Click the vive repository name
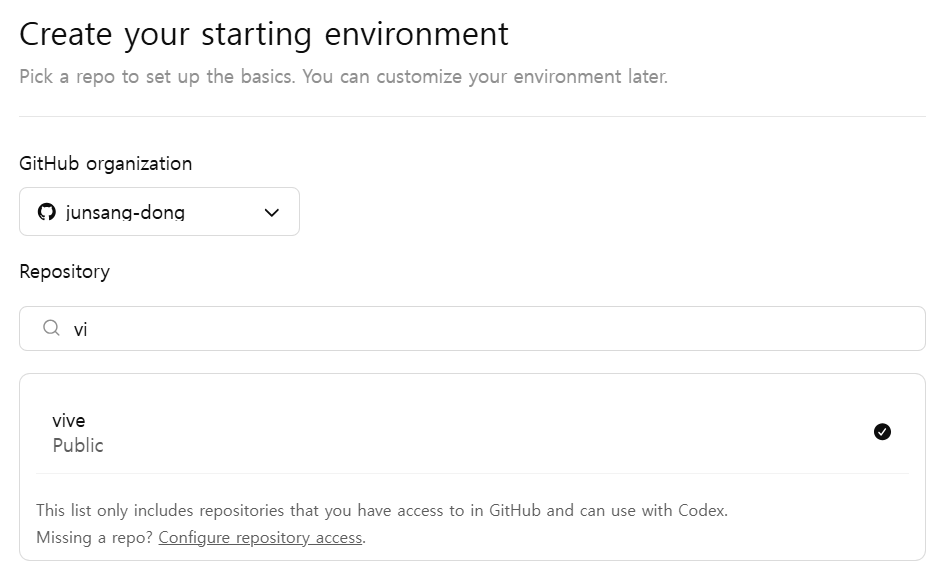 click(69, 421)
